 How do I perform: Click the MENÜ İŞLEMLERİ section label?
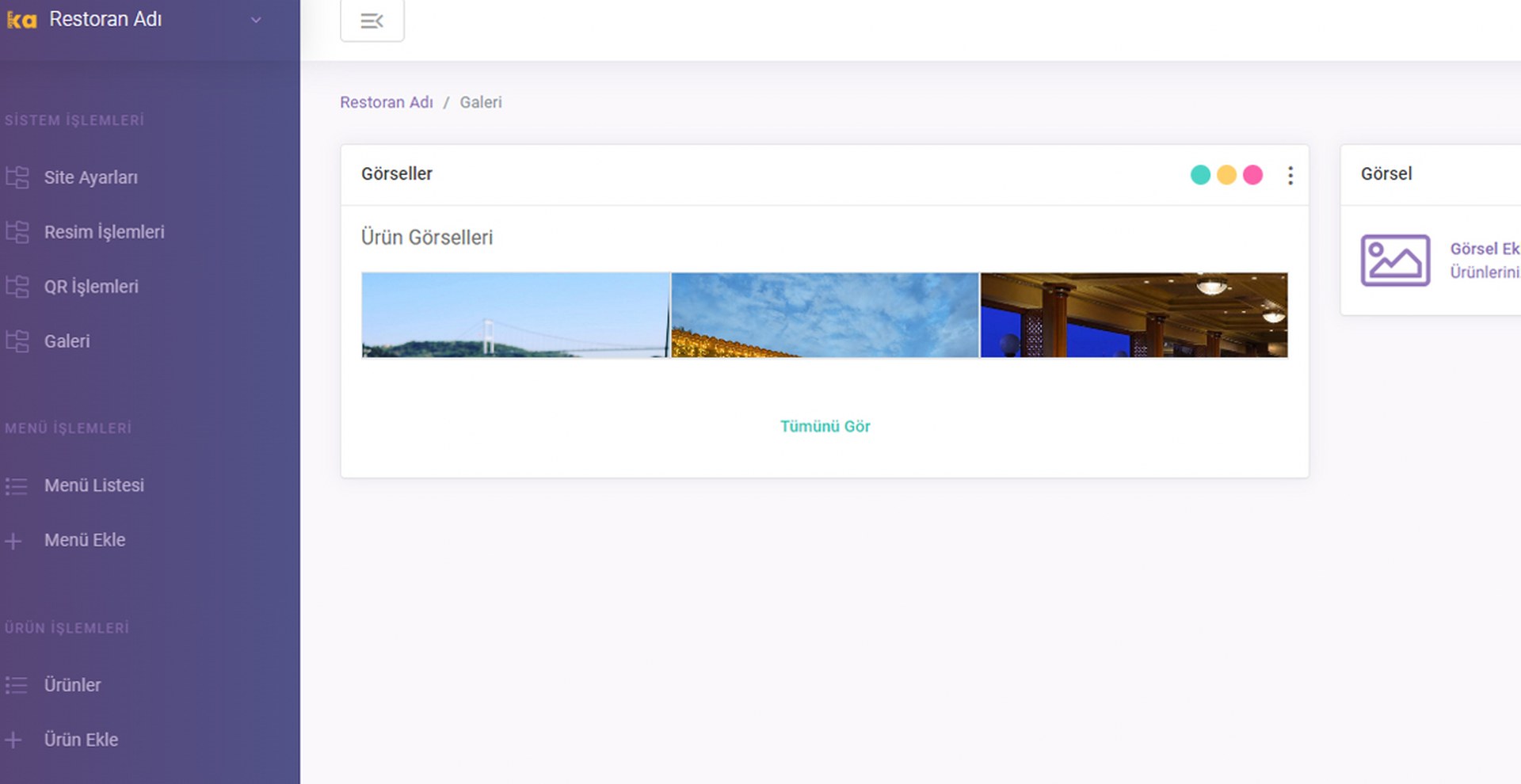point(68,428)
